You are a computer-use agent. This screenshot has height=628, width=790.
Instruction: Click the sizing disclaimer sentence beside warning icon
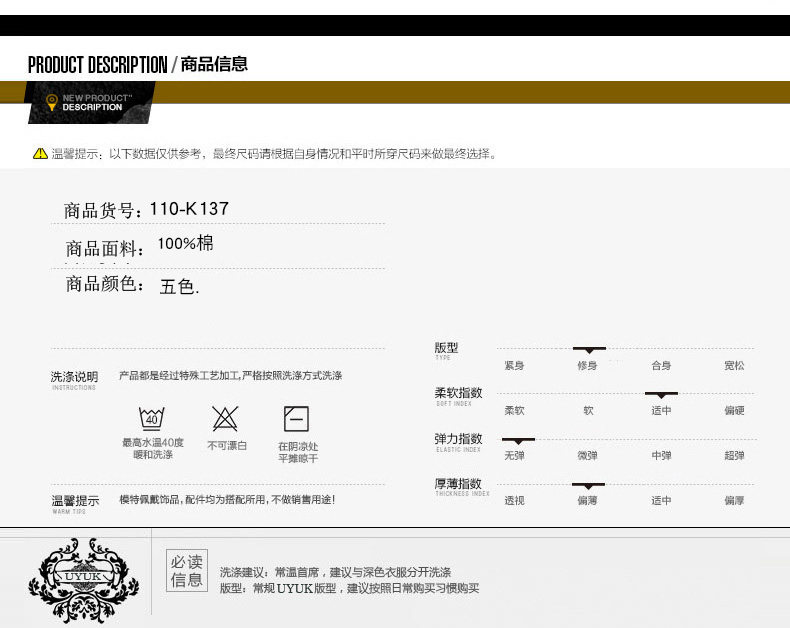pyautogui.click(x=274, y=154)
